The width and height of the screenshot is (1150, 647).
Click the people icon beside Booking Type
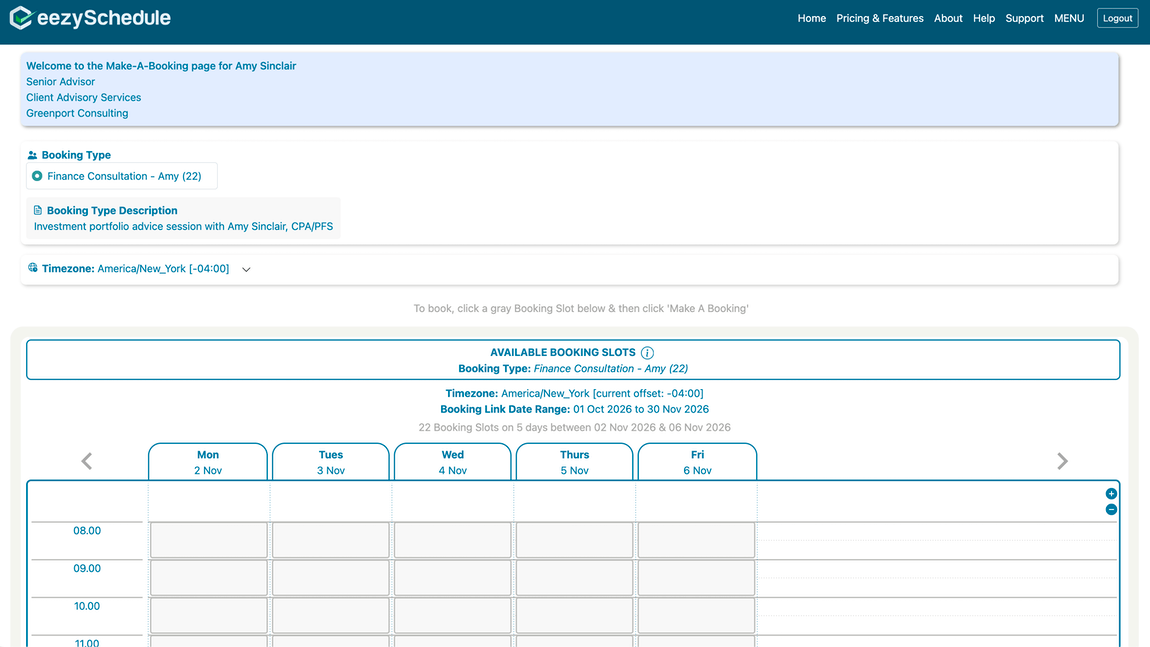click(32, 155)
